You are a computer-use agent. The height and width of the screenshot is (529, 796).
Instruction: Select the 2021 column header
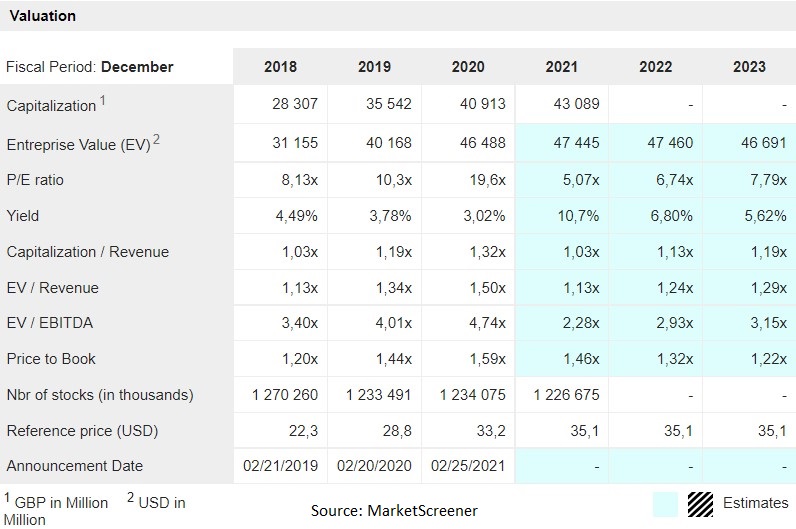pos(561,67)
